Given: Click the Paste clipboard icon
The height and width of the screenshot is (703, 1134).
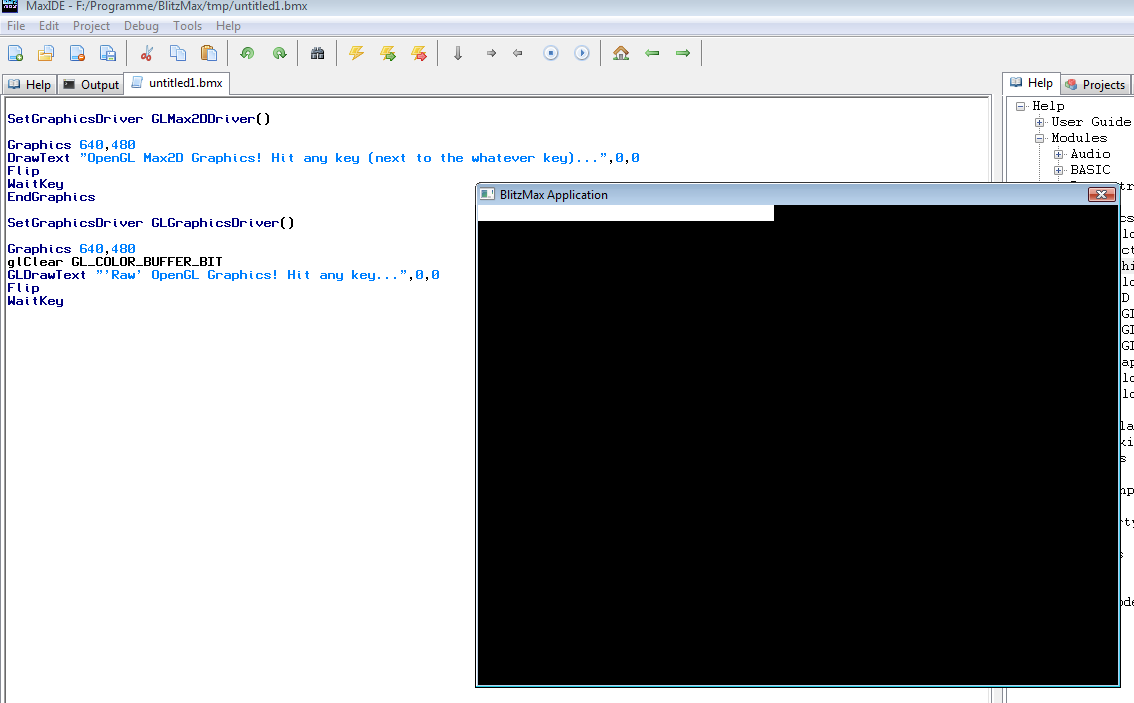Looking at the screenshot, I should click(x=208, y=53).
